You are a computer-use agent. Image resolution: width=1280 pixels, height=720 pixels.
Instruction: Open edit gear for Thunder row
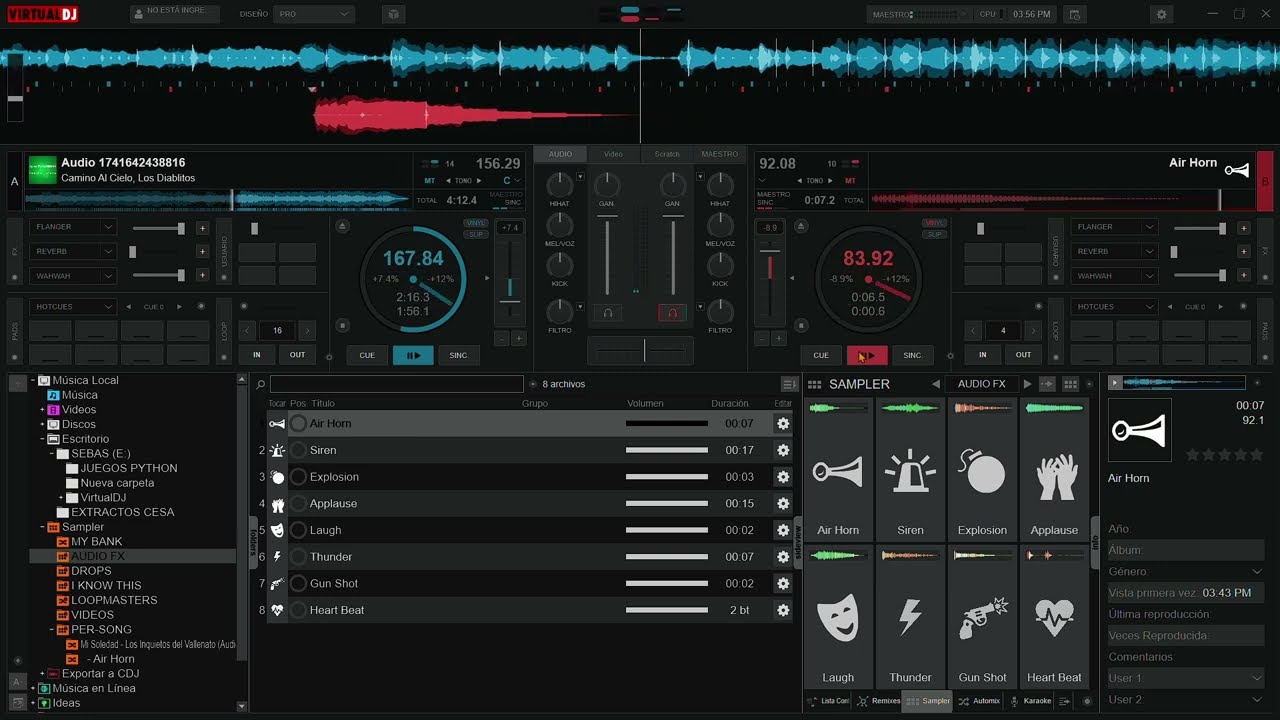pos(783,557)
